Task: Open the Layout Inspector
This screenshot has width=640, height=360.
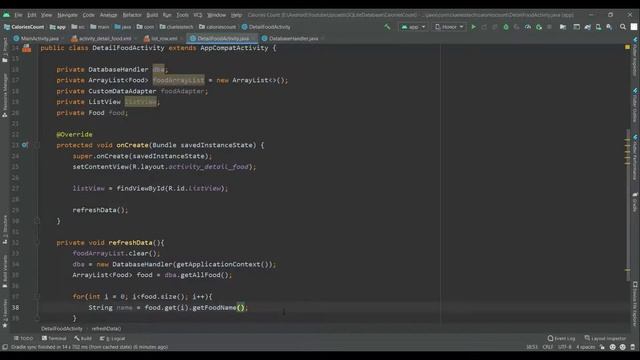Action: (605, 338)
